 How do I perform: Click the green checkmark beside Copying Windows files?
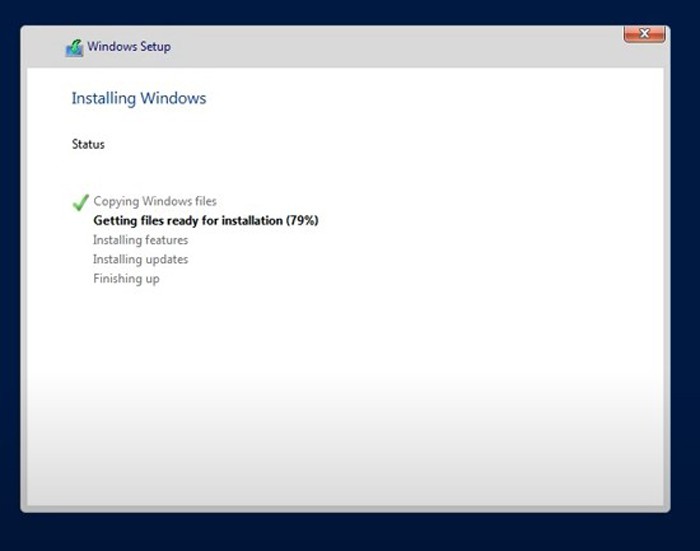coord(80,202)
